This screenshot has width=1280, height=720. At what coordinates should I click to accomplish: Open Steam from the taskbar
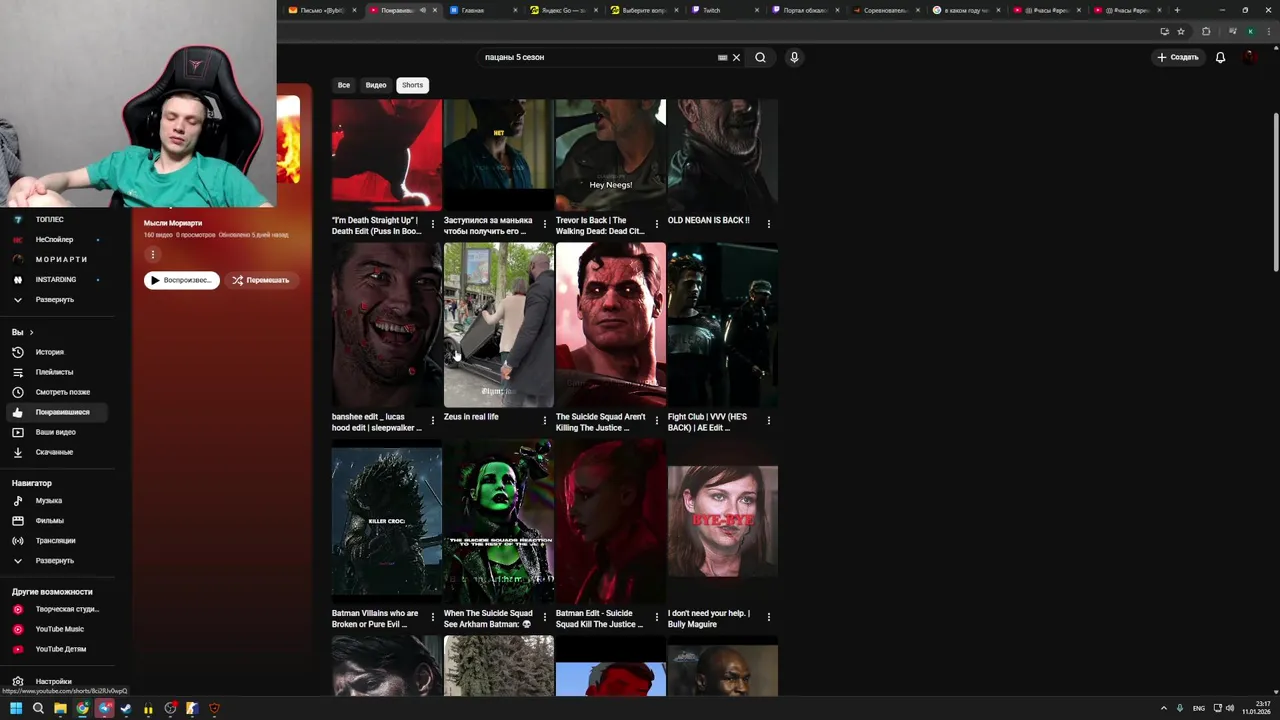click(126, 708)
